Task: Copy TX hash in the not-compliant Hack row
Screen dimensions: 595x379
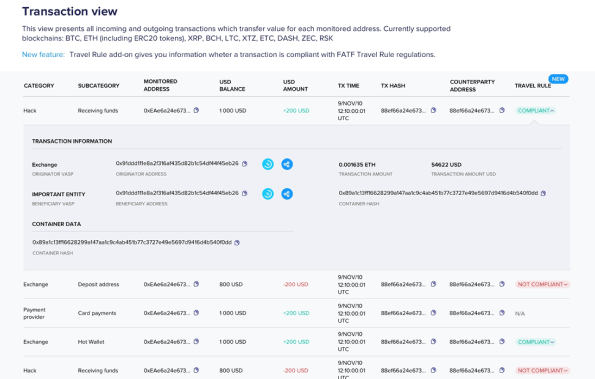Action: [x=433, y=370]
